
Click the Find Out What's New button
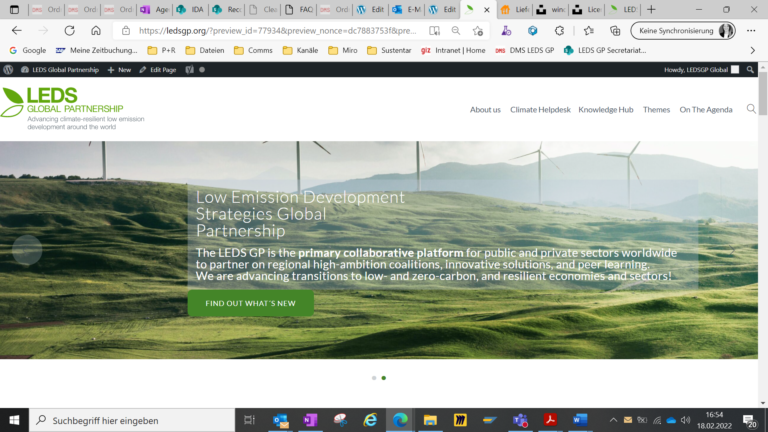point(250,303)
